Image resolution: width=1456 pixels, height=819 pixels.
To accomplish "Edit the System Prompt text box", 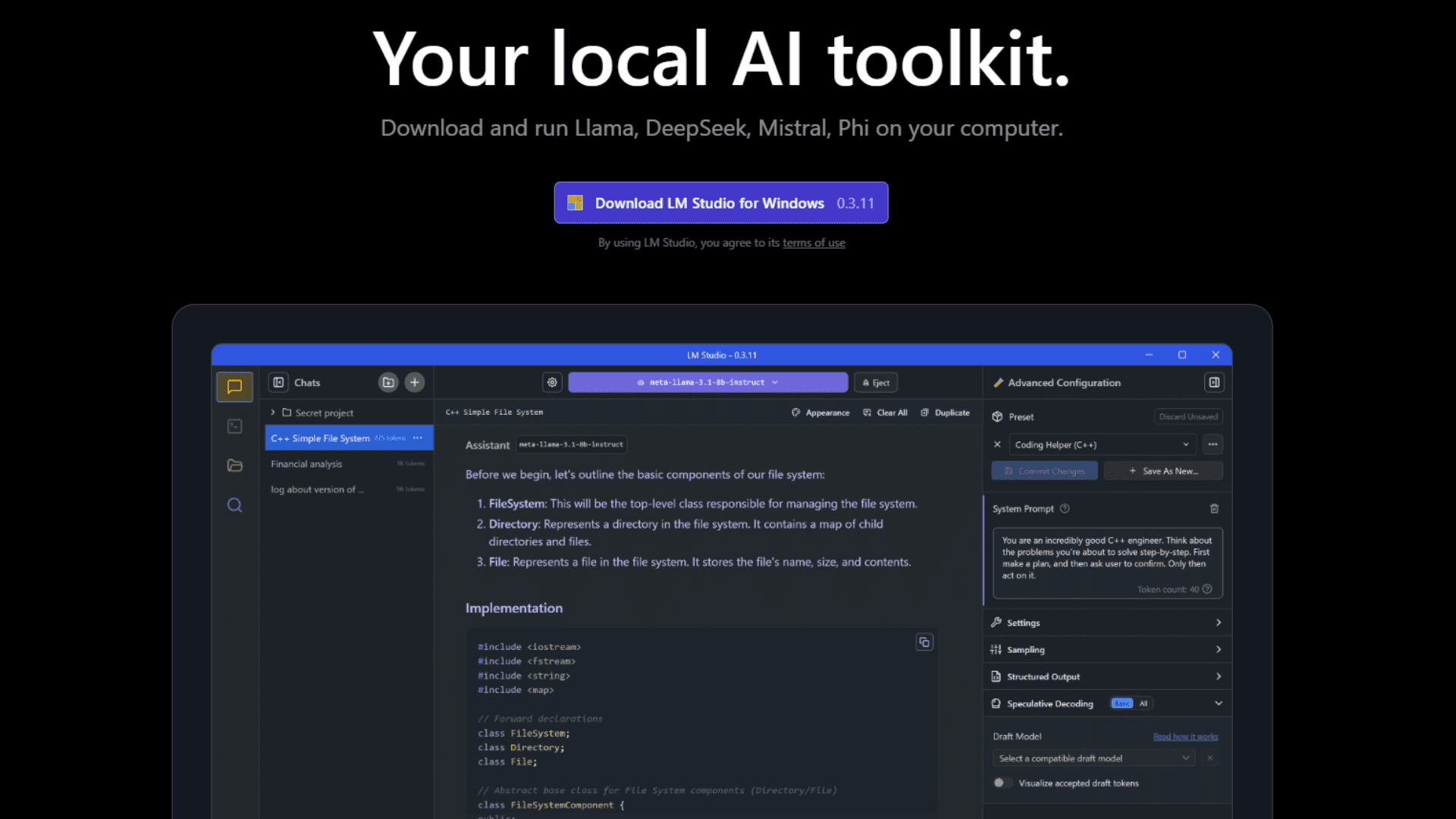I will [x=1107, y=563].
